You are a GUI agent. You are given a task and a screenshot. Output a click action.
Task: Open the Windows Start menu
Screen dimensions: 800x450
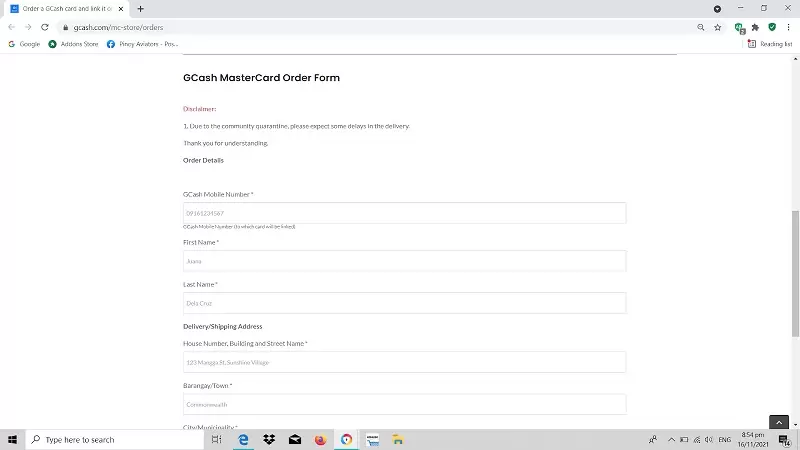tap(12, 440)
